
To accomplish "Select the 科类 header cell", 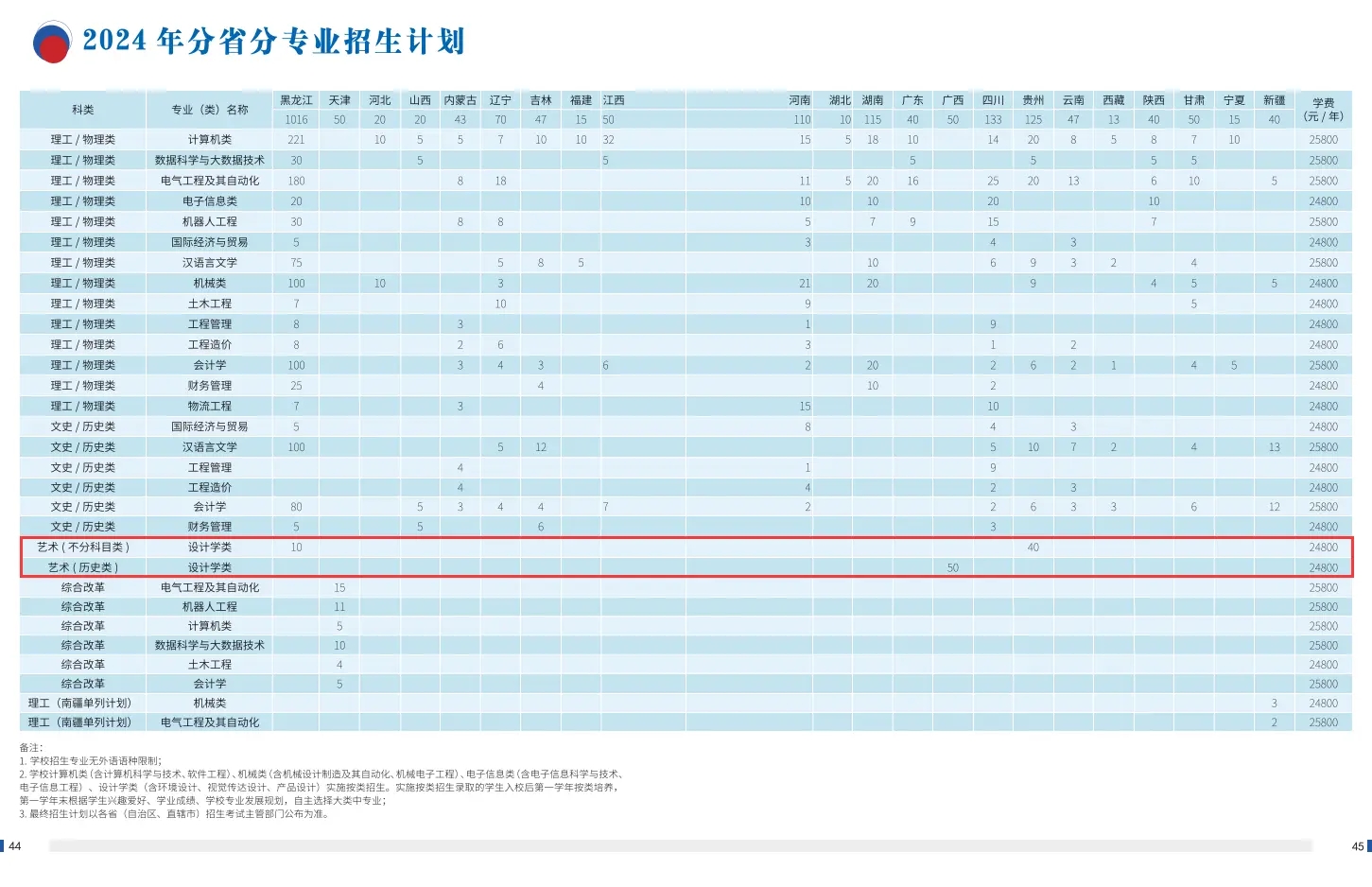I will 83,110.
